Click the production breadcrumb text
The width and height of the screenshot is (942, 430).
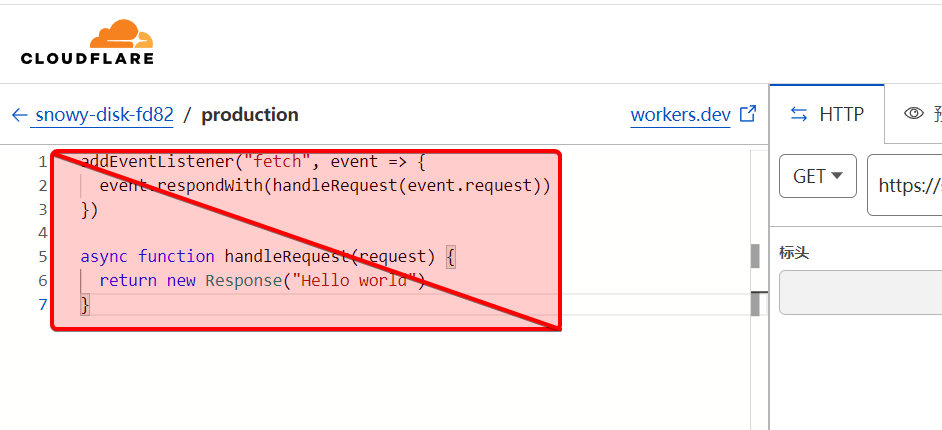coord(250,115)
